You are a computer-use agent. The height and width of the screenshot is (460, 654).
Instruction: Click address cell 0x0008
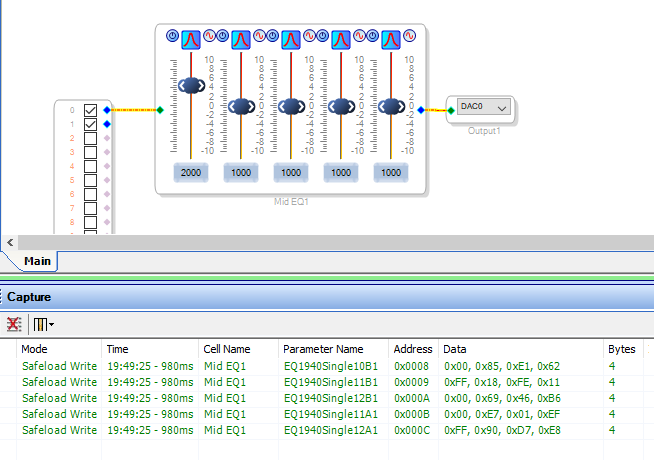click(411, 366)
